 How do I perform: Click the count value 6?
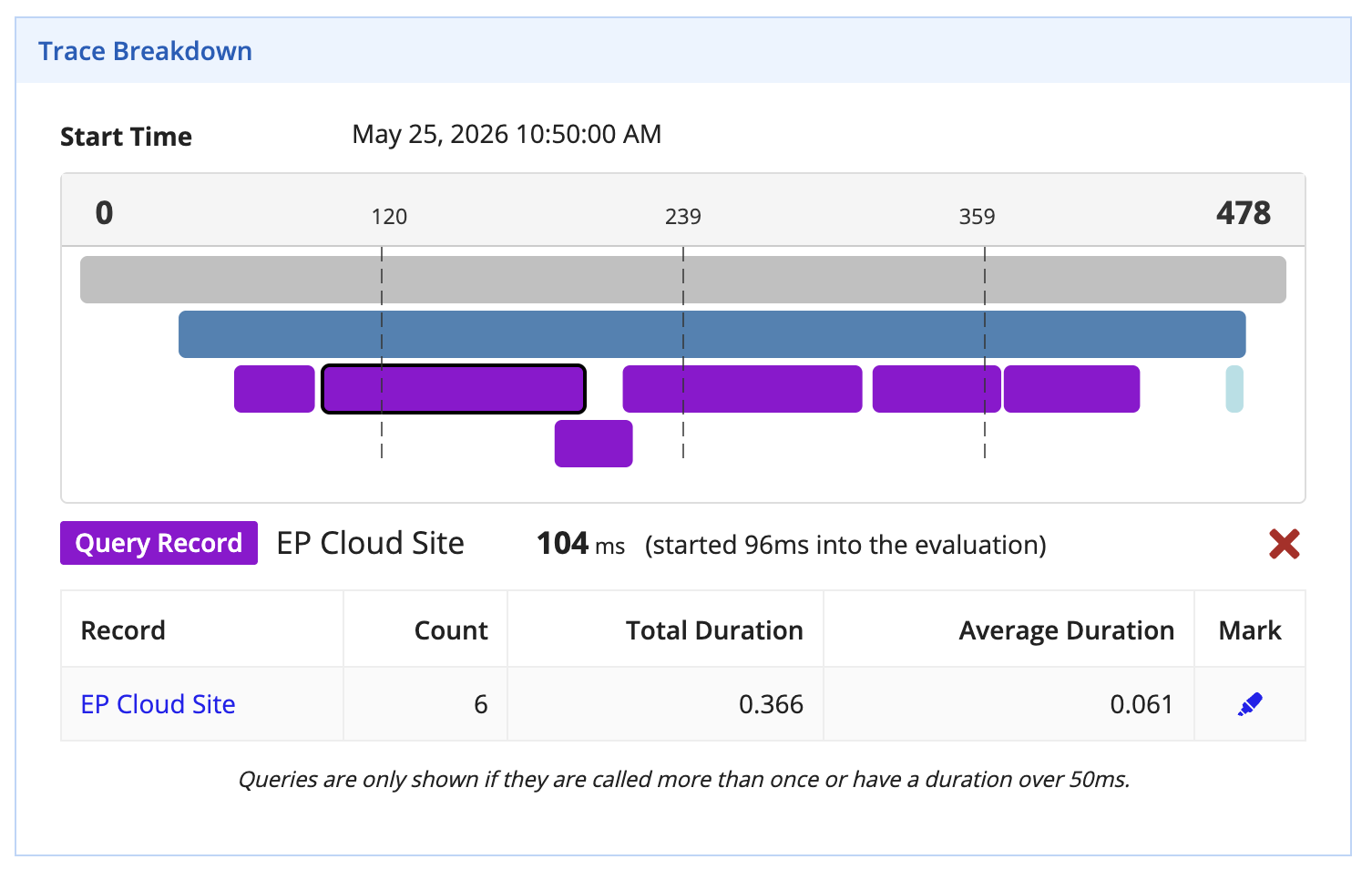click(x=481, y=704)
